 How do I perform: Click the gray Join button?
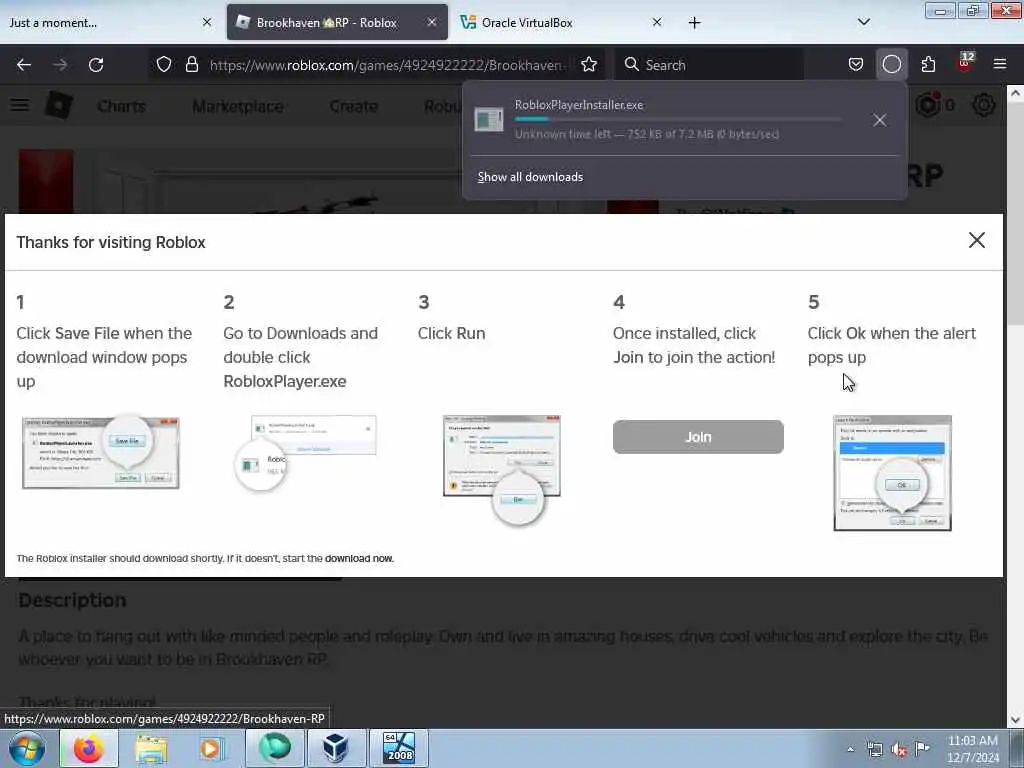pos(697,437)
